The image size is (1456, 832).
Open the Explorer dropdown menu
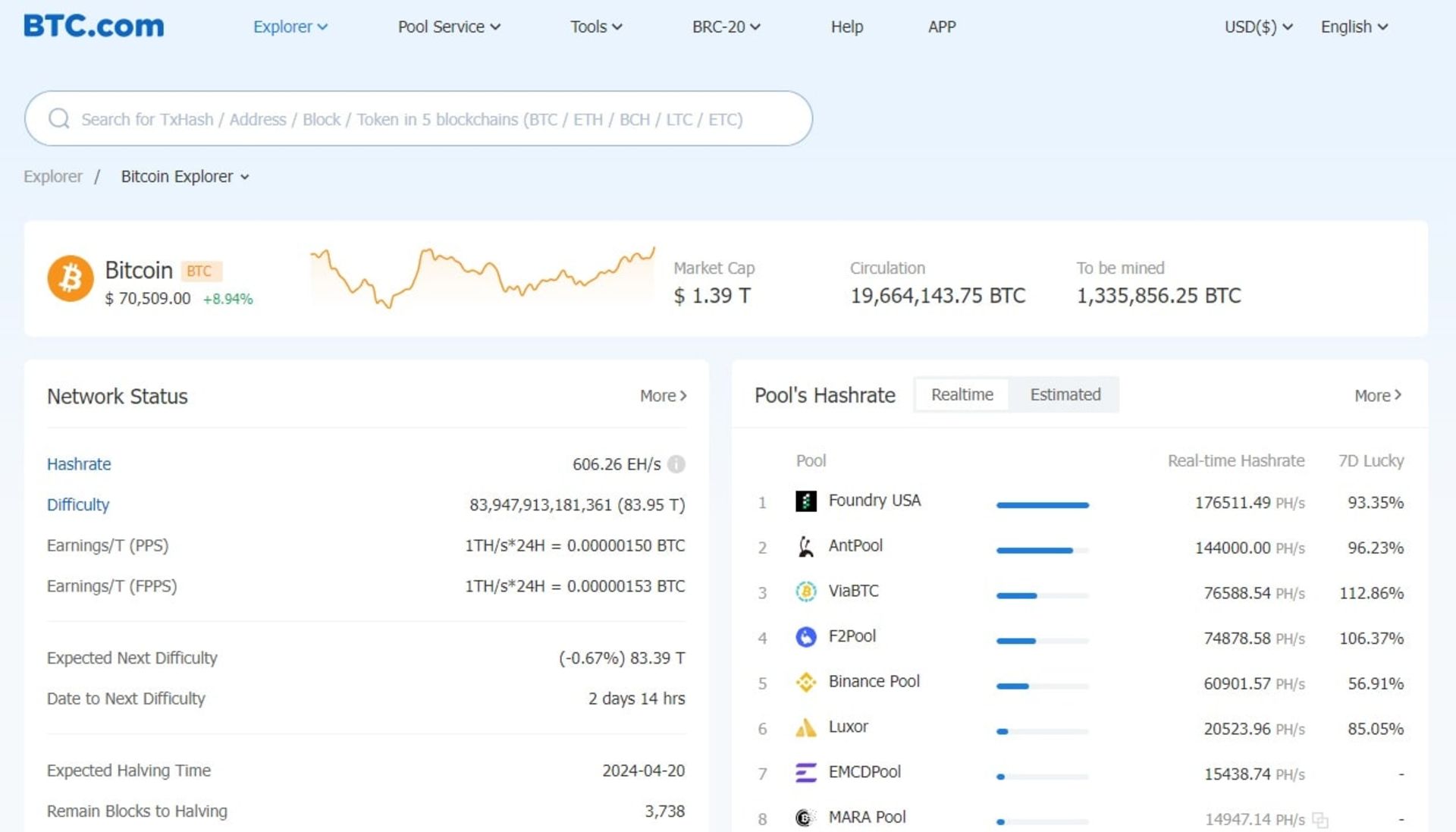point(290,27)
